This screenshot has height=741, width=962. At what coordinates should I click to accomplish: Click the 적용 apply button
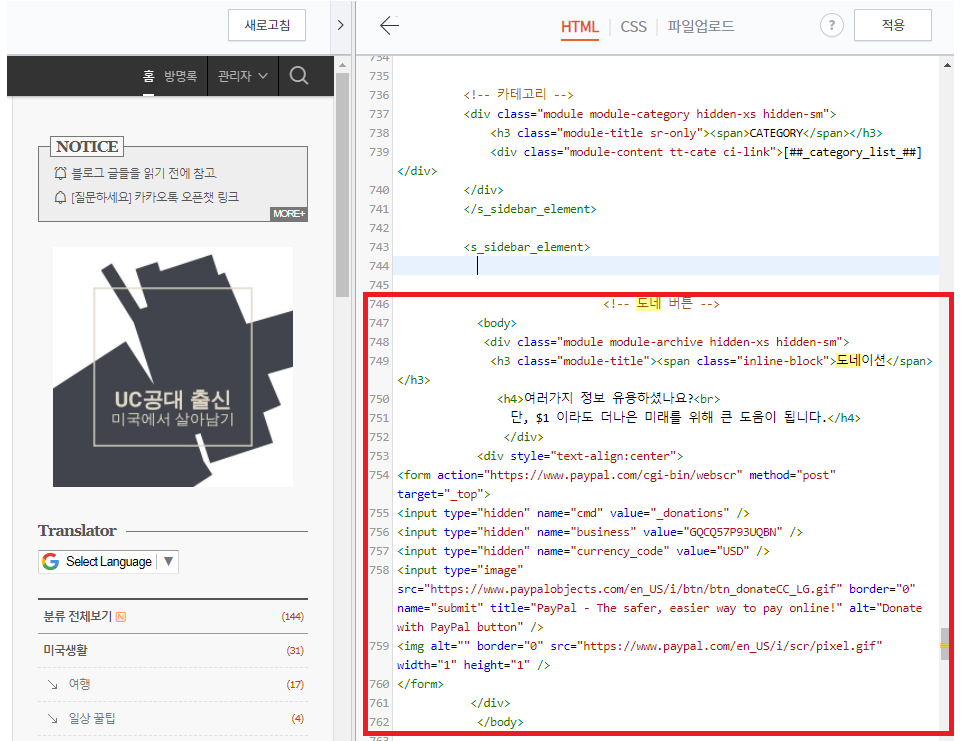pyautogui.click(x=893, y=25)
